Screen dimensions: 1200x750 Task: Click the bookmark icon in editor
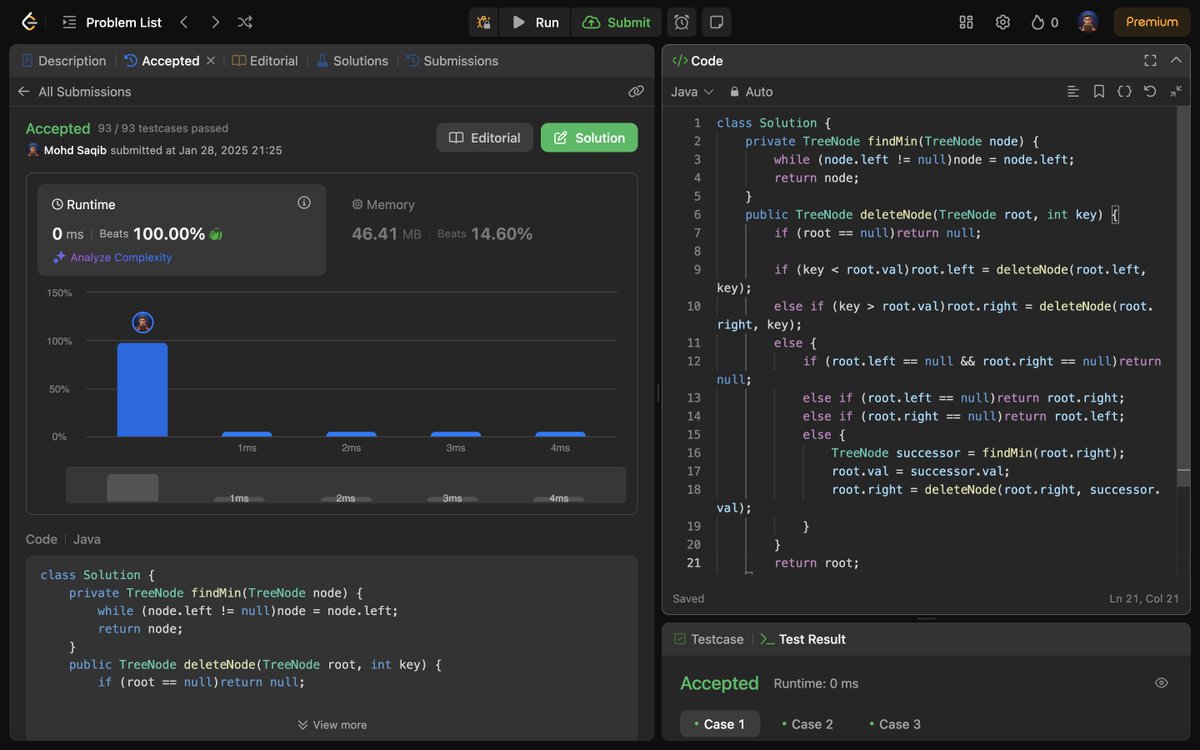click(x=1099, y=91)
